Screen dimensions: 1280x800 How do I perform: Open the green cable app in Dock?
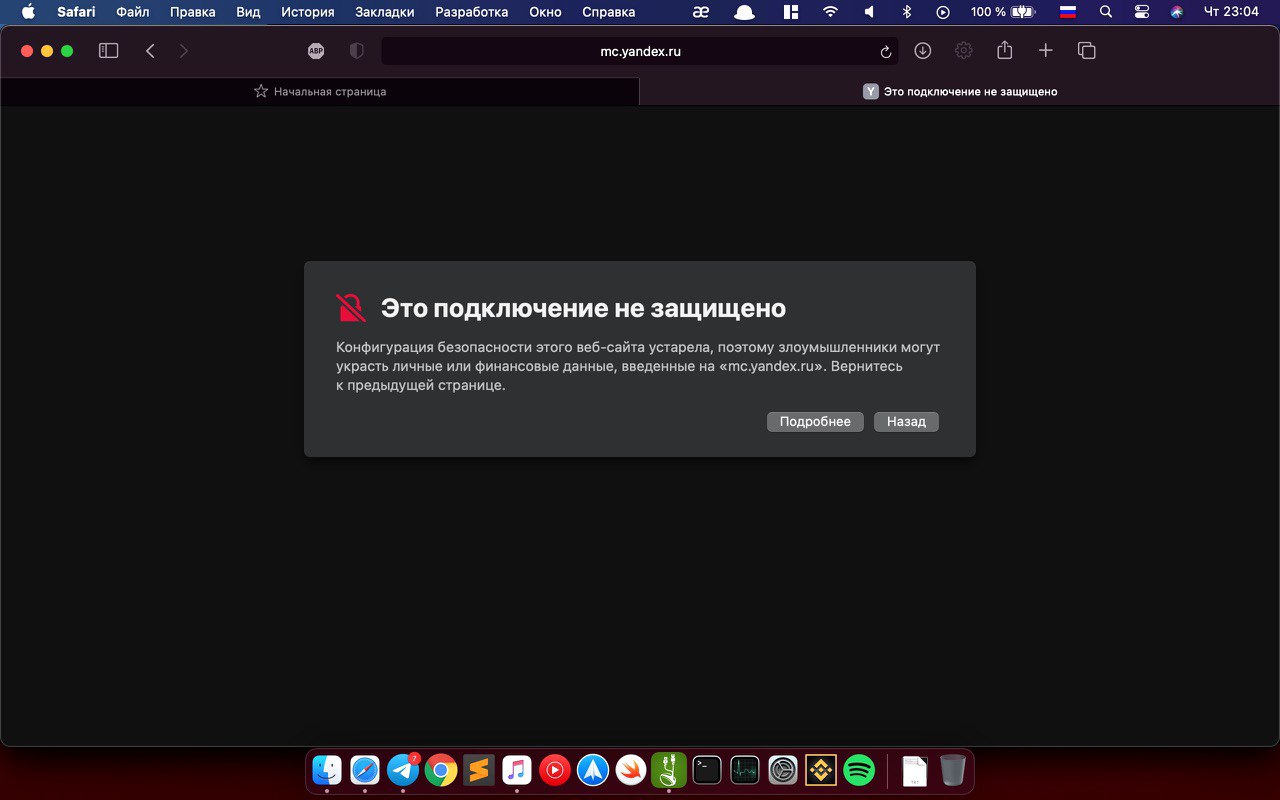669,770
